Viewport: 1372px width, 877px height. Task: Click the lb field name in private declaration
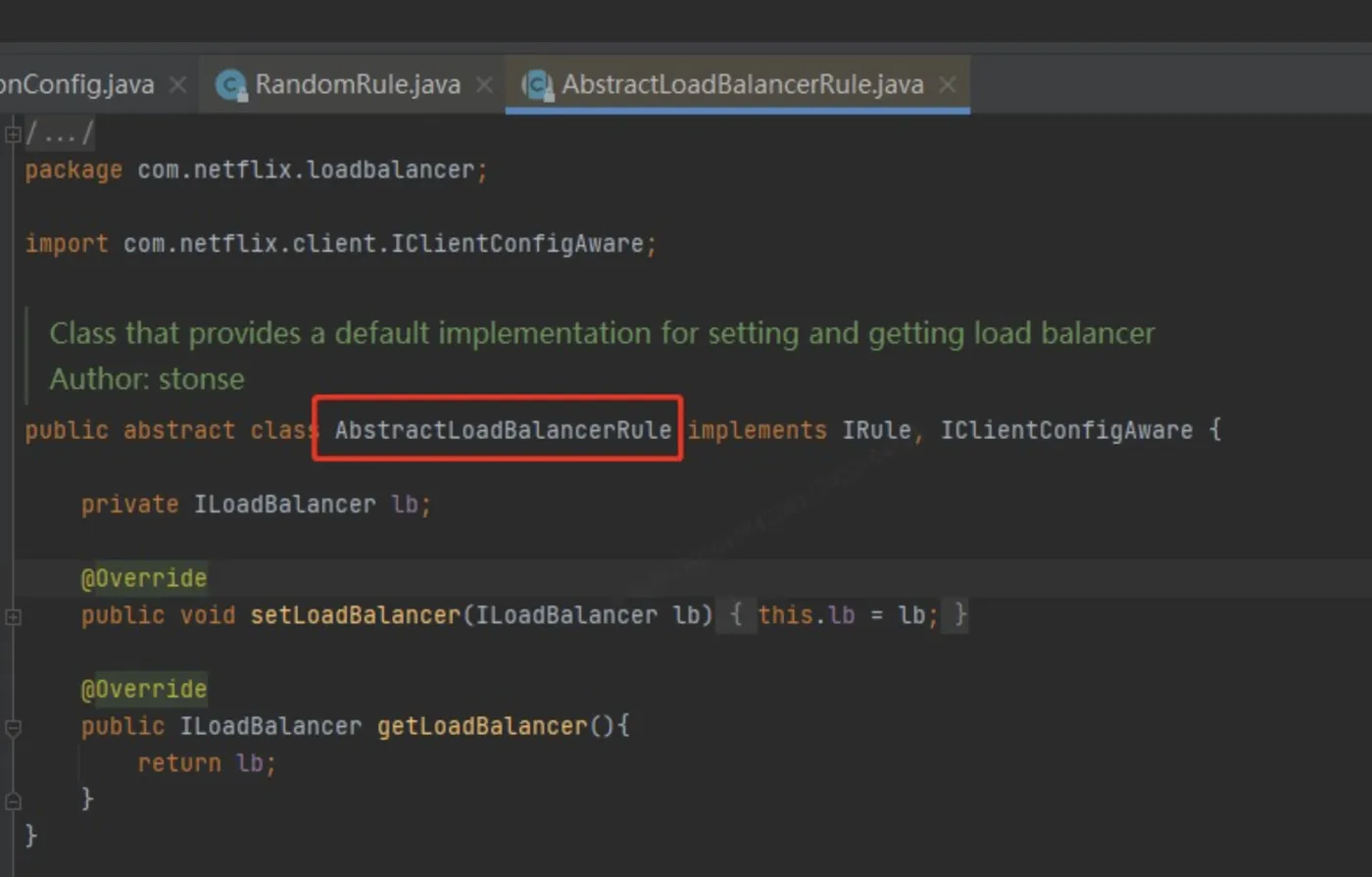coord(404,505)
